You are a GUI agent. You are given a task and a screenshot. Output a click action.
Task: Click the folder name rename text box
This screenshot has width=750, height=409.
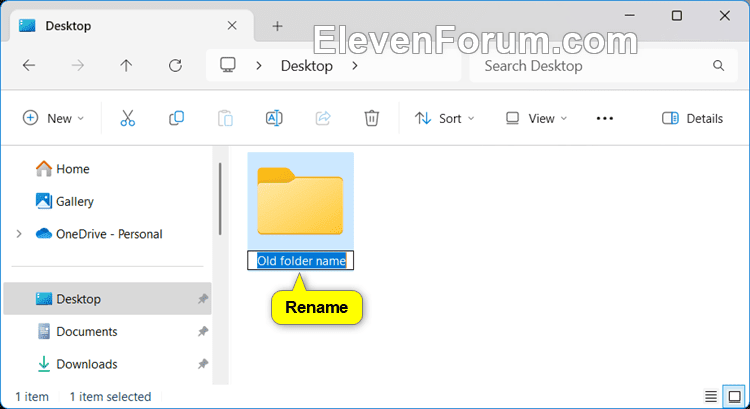pyautogui.click(x=300, y=261)
